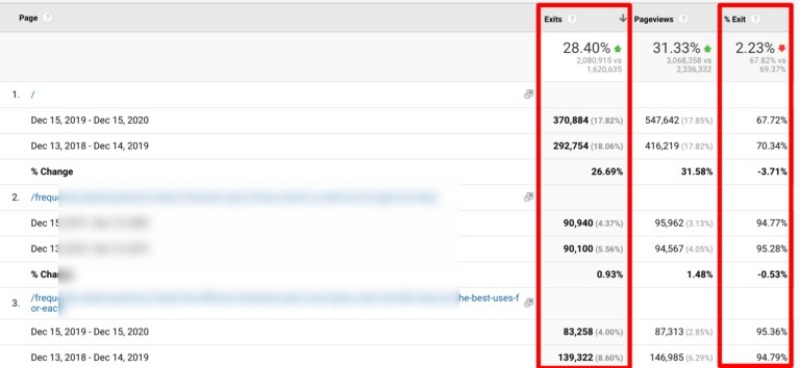Open the row 3 link ending best-uses-f
Screen dimensions: 800x368
pos(275,303)
